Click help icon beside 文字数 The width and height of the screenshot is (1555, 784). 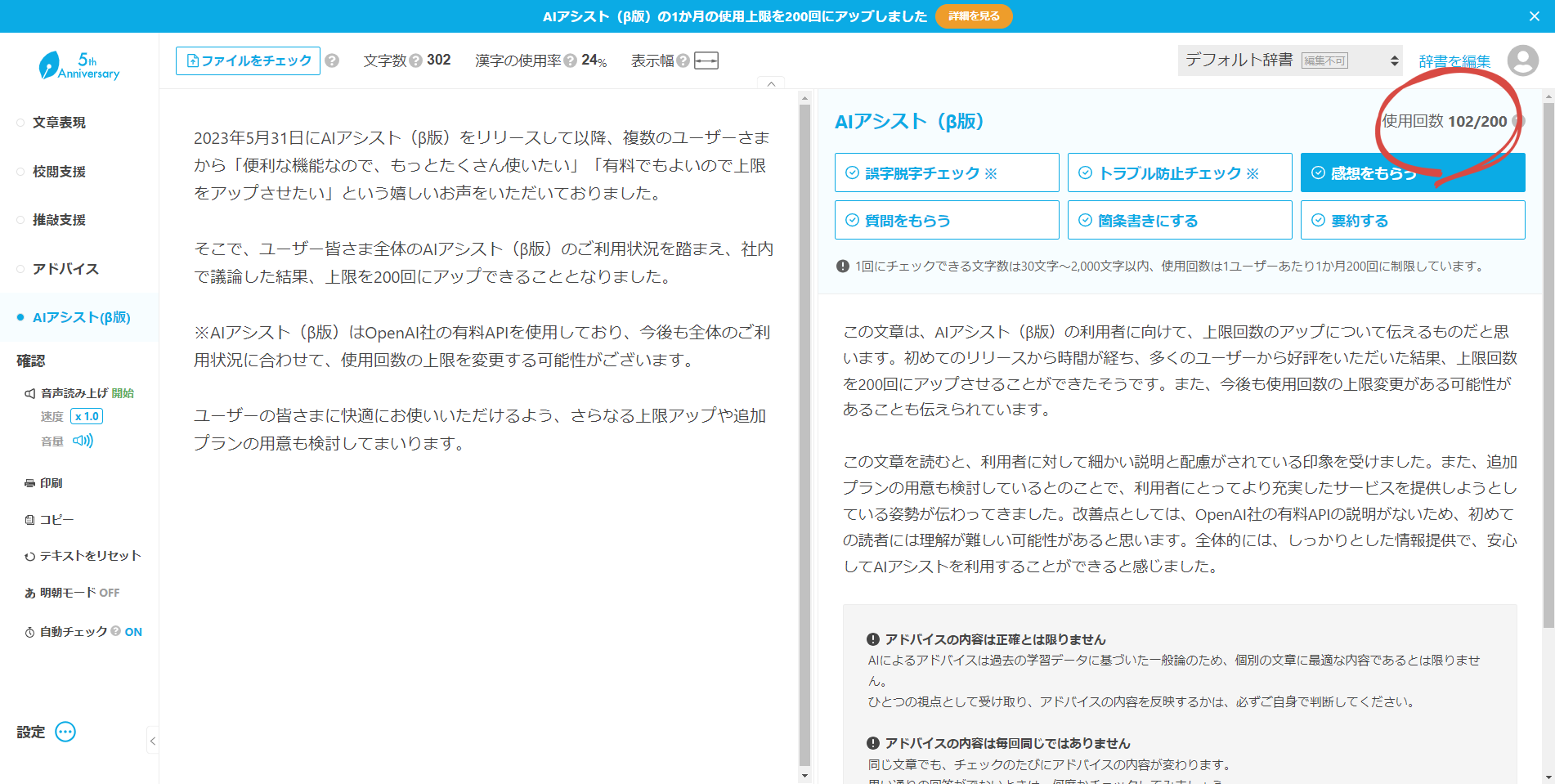[x=416, y=60]
